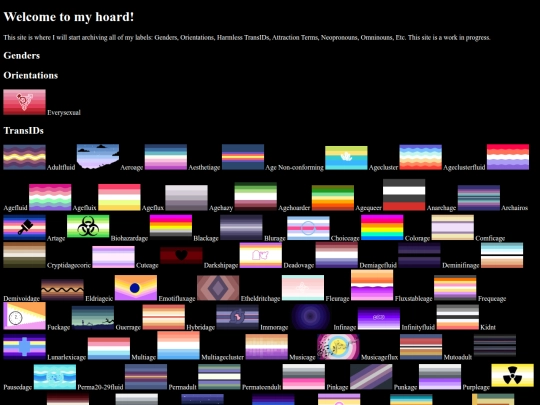The height and width of the screenshot is (405, 540).
Task: Click the 'Frequeage' label
Action: tap(492, 299)
